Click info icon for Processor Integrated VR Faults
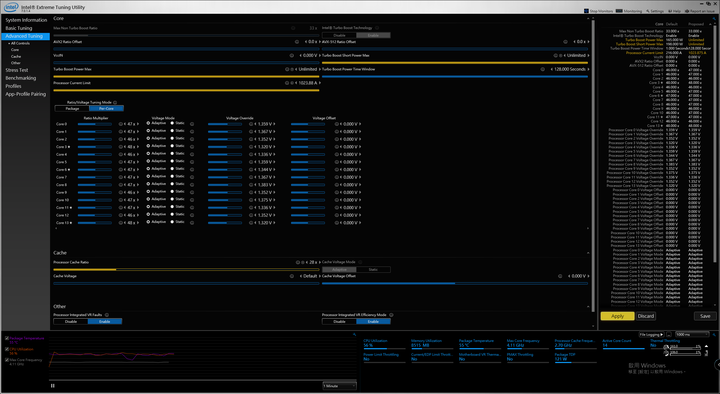The image size is (720, 394). pyautogui.click(x=107, y=315)
